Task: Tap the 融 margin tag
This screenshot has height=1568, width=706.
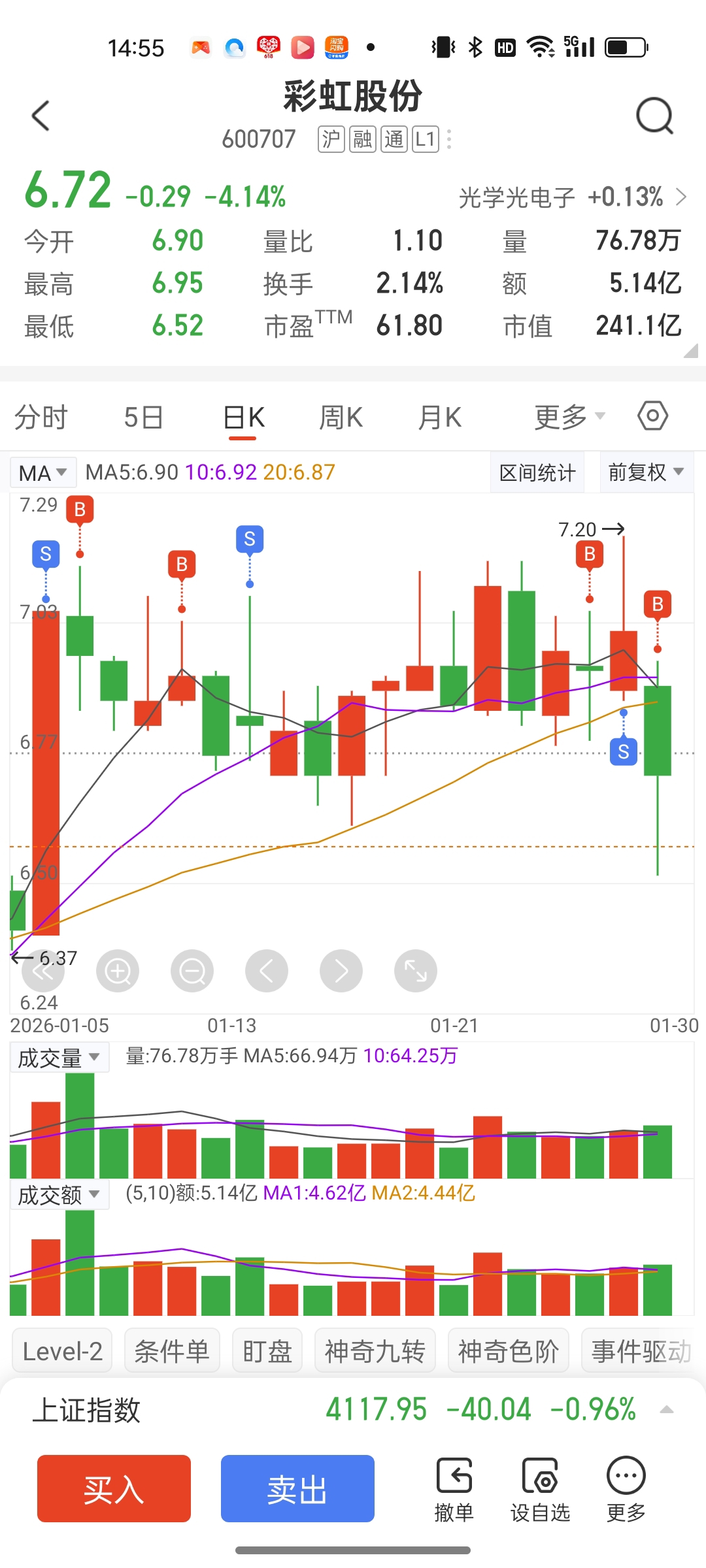Action: [363, 139]
